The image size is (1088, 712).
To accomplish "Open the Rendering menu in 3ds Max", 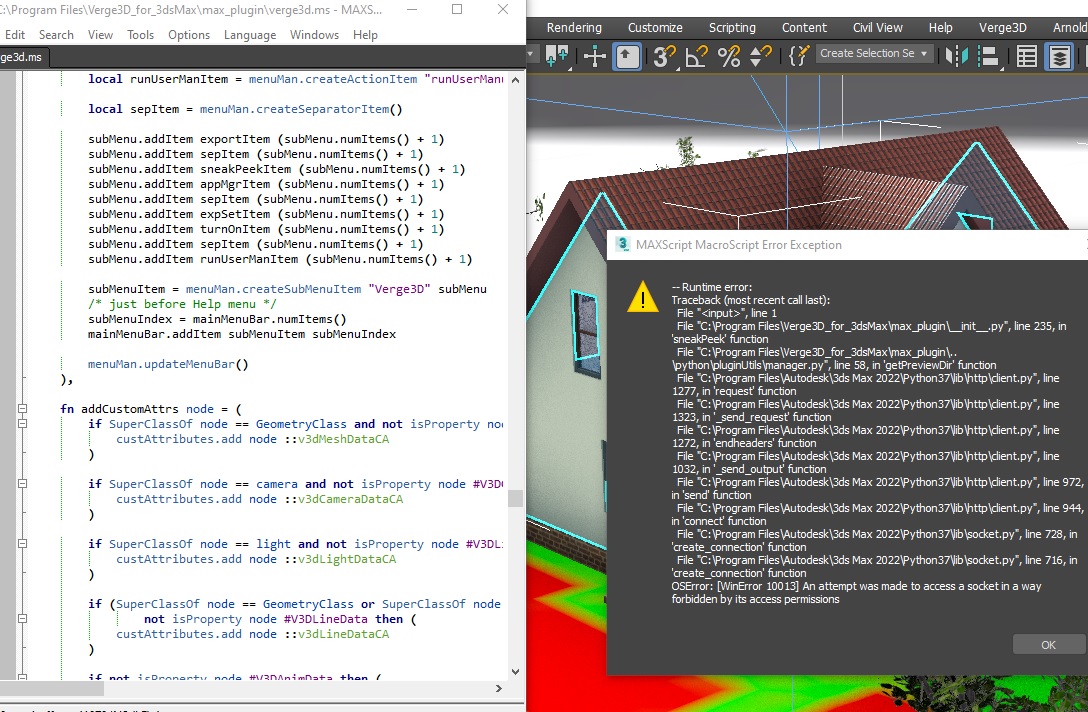I will (574, 28).
